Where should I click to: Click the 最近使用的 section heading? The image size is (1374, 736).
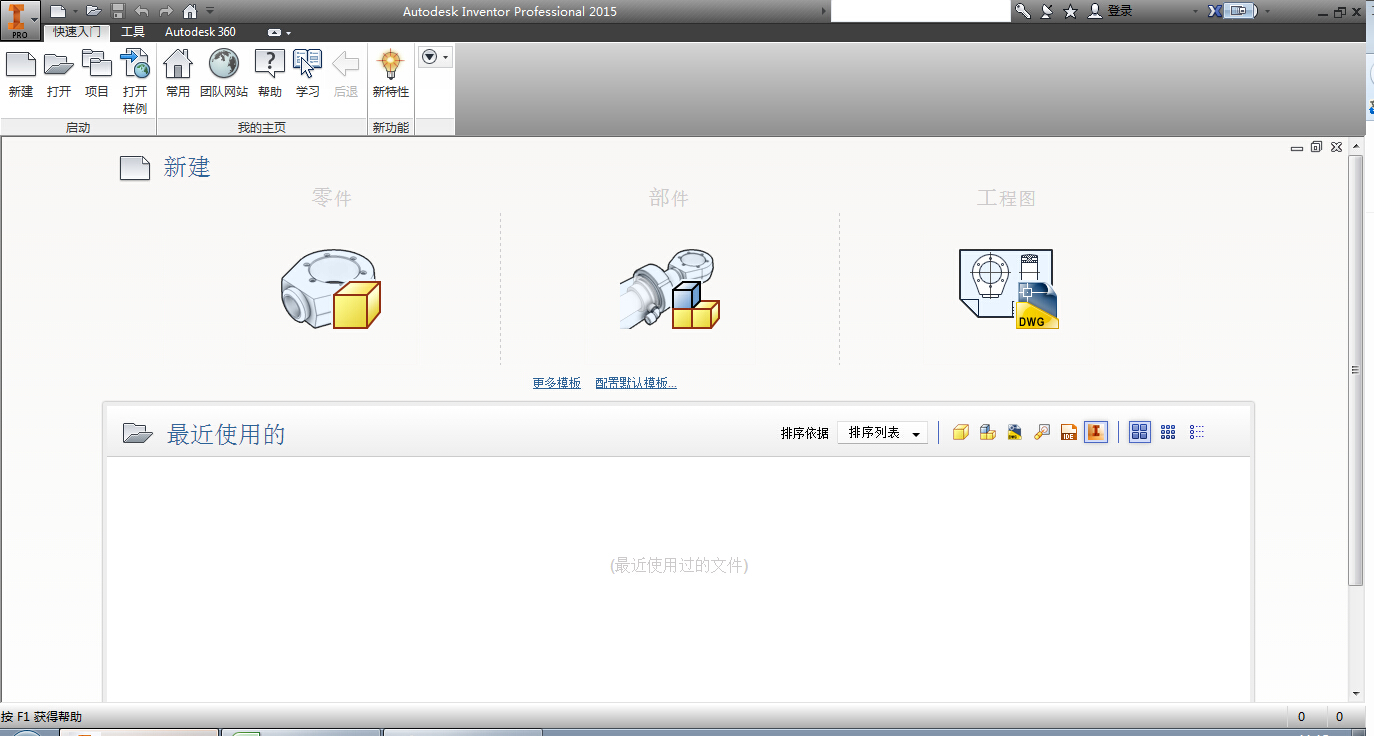tap(226, 434)
